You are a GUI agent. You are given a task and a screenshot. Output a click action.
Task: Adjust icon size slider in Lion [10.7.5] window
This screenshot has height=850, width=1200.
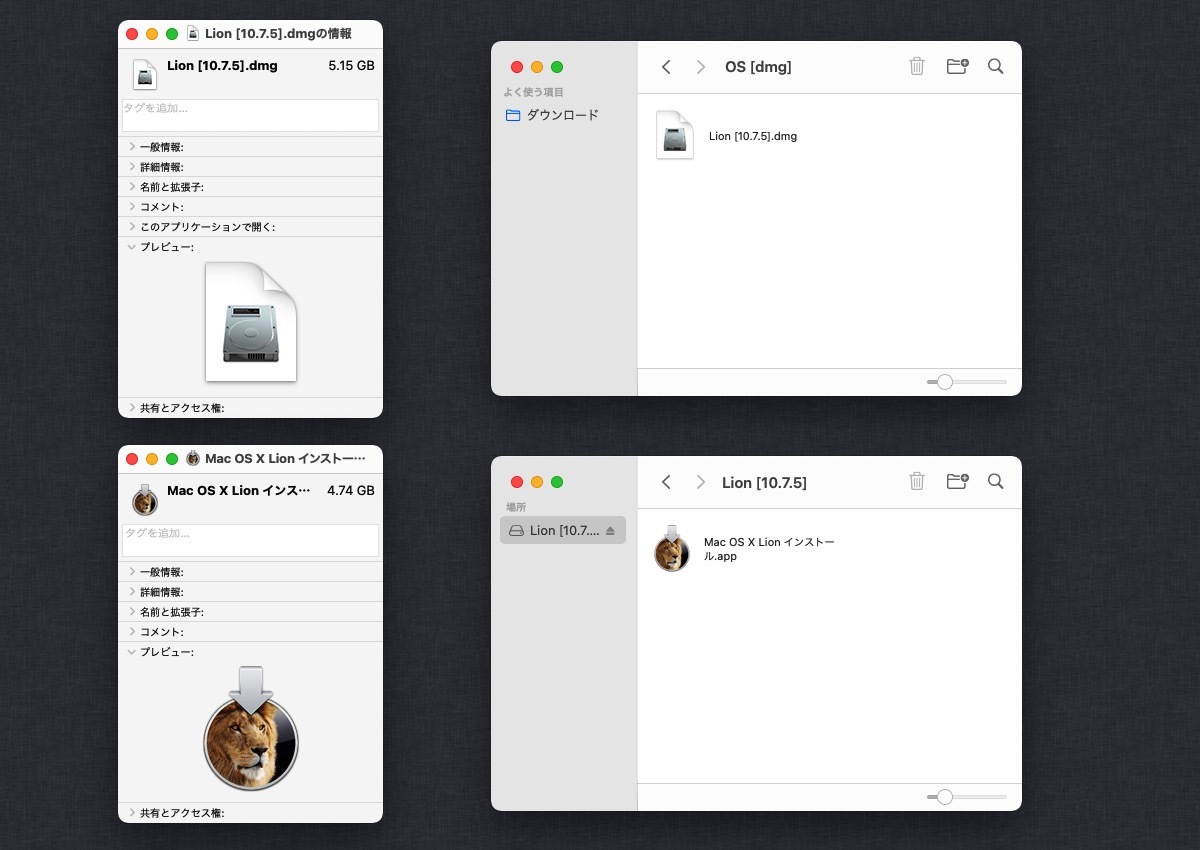944,797
